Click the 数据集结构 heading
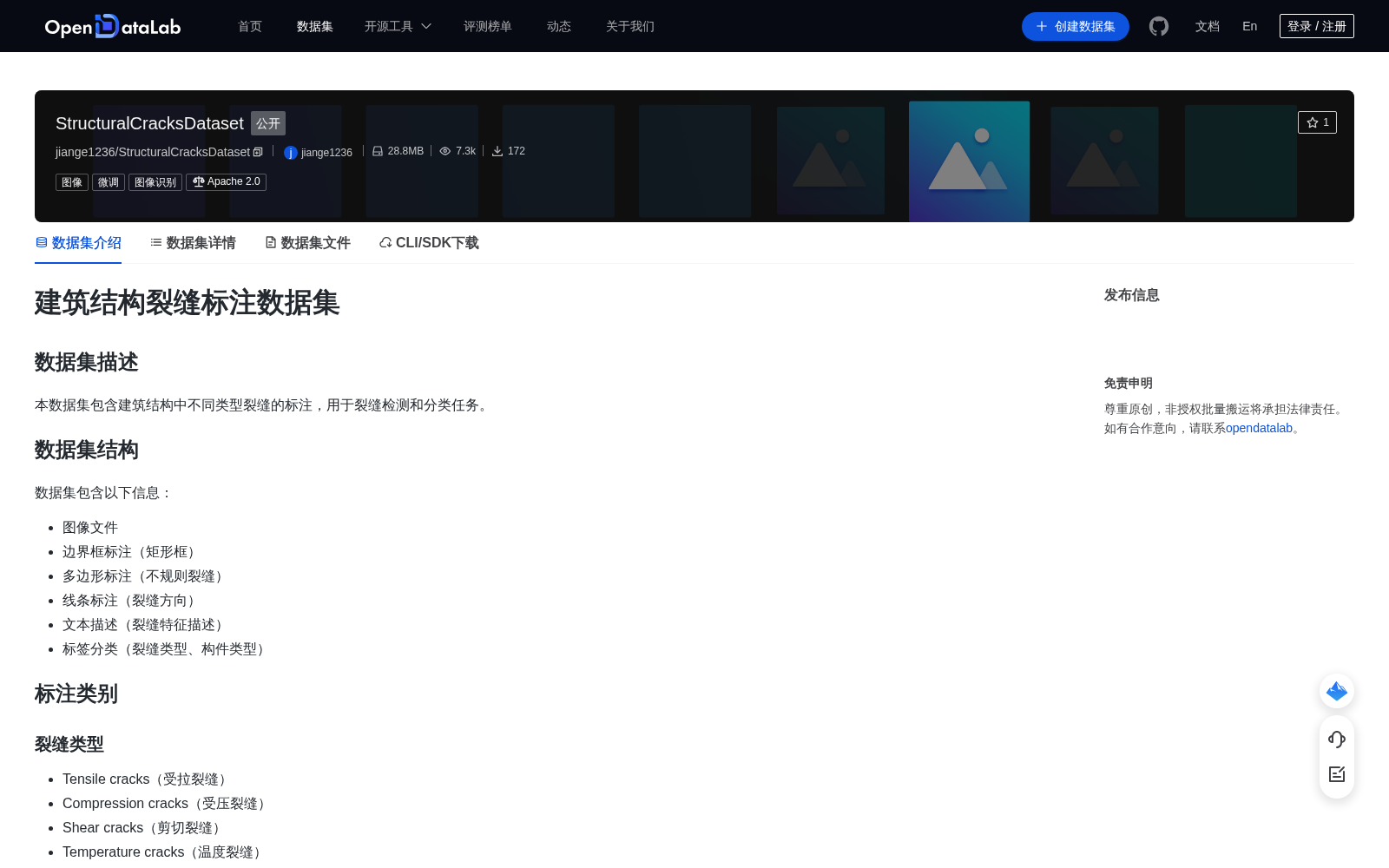The height and width of the screenshot is (868, 1389). click(87, 450)
